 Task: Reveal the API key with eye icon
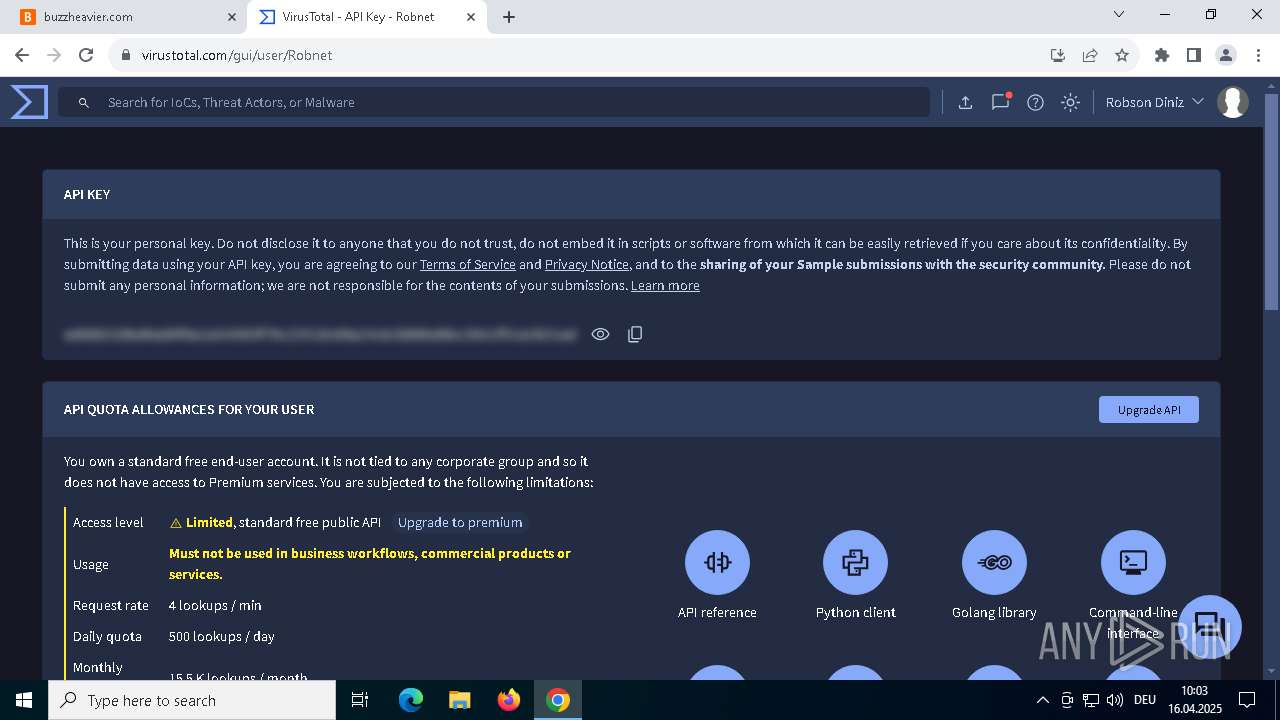pyautogui.click(x=600, y=334)
